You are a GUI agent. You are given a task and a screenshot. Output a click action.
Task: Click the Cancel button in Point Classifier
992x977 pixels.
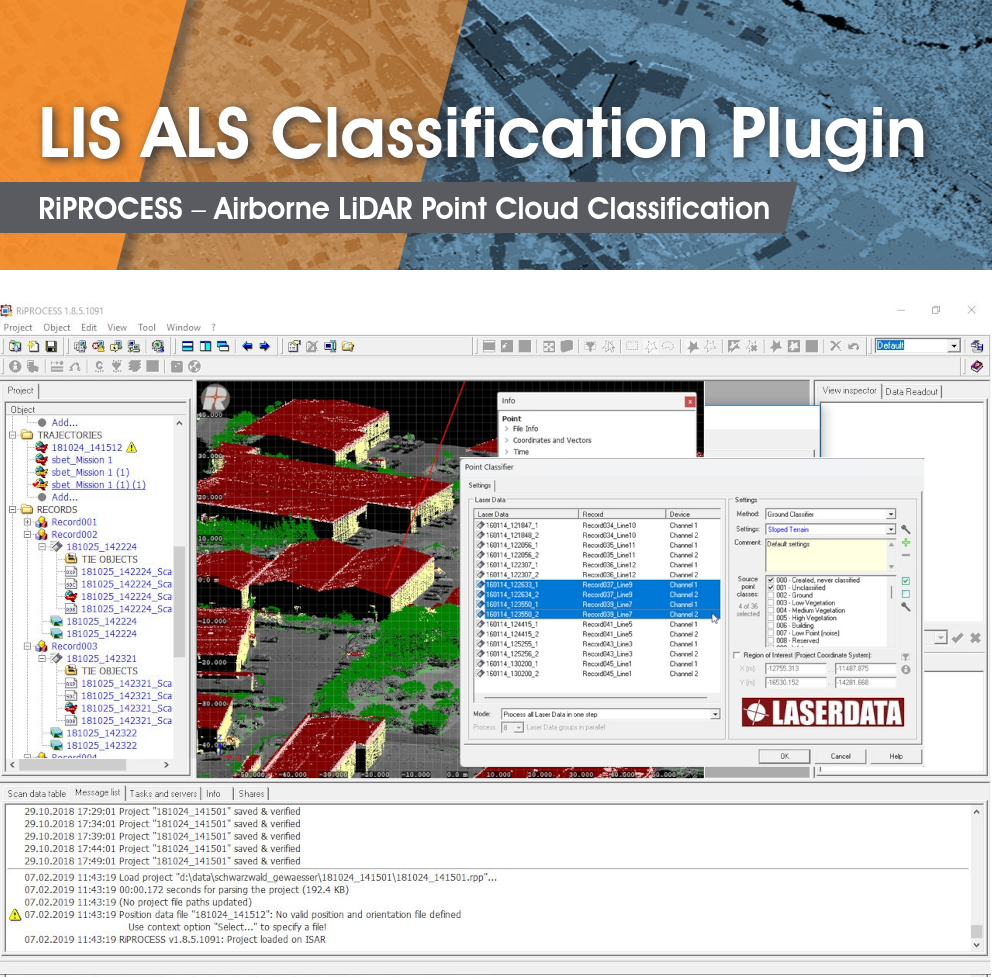[840, 756]
